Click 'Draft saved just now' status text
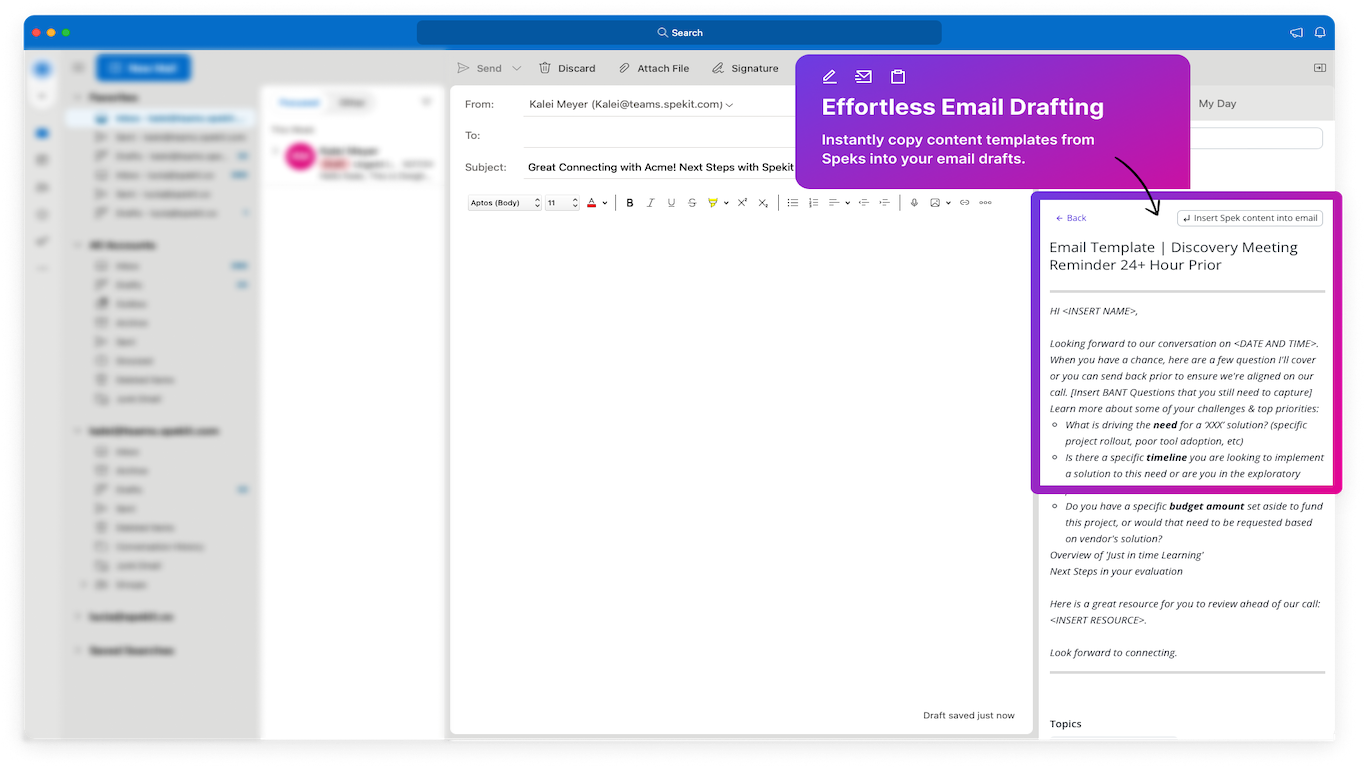The height and width of the screenshot is (768, 1366). [968, 715]
